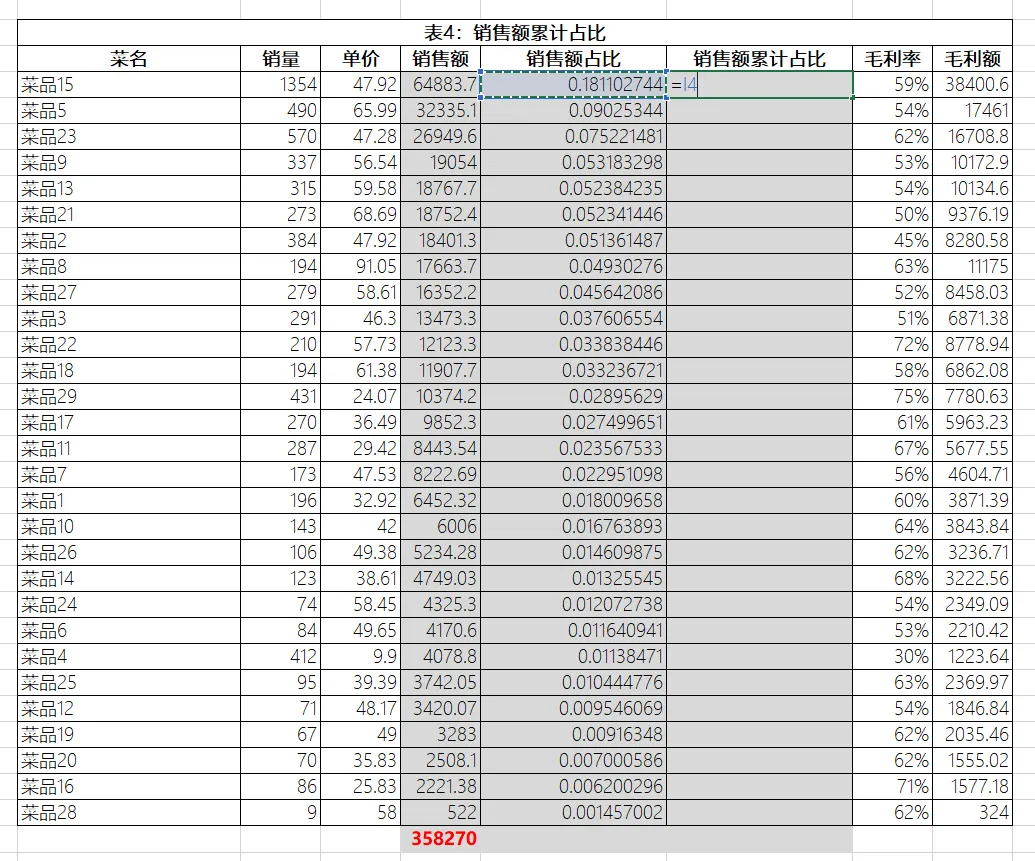Select the quantity cell 412
Viewport: 1035px width, 861px height.
coord(281,656)
